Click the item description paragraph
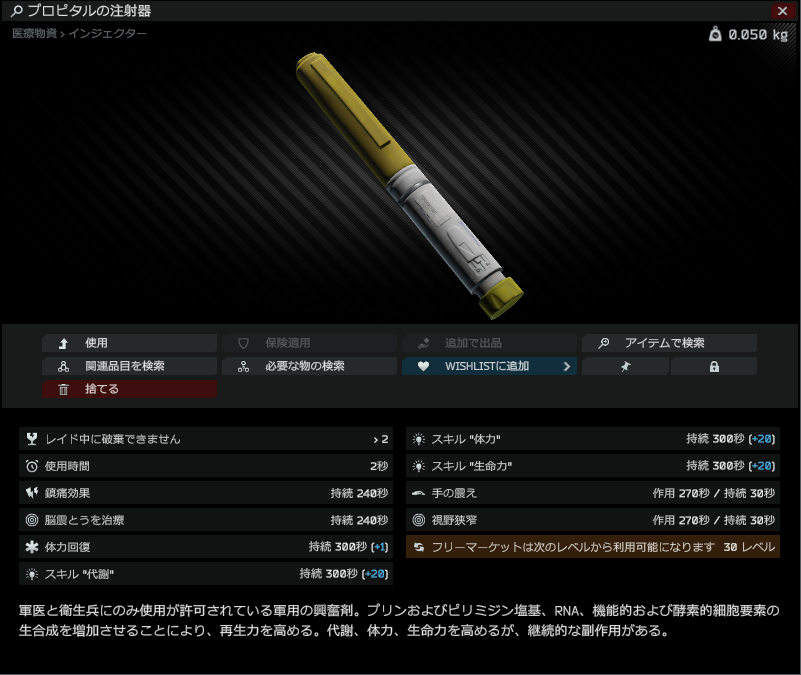 tap(399, 620)
